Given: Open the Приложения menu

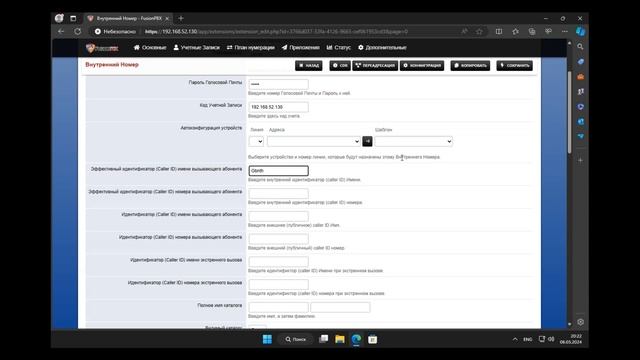Looking at the screenshot, I should click(300, 48).
